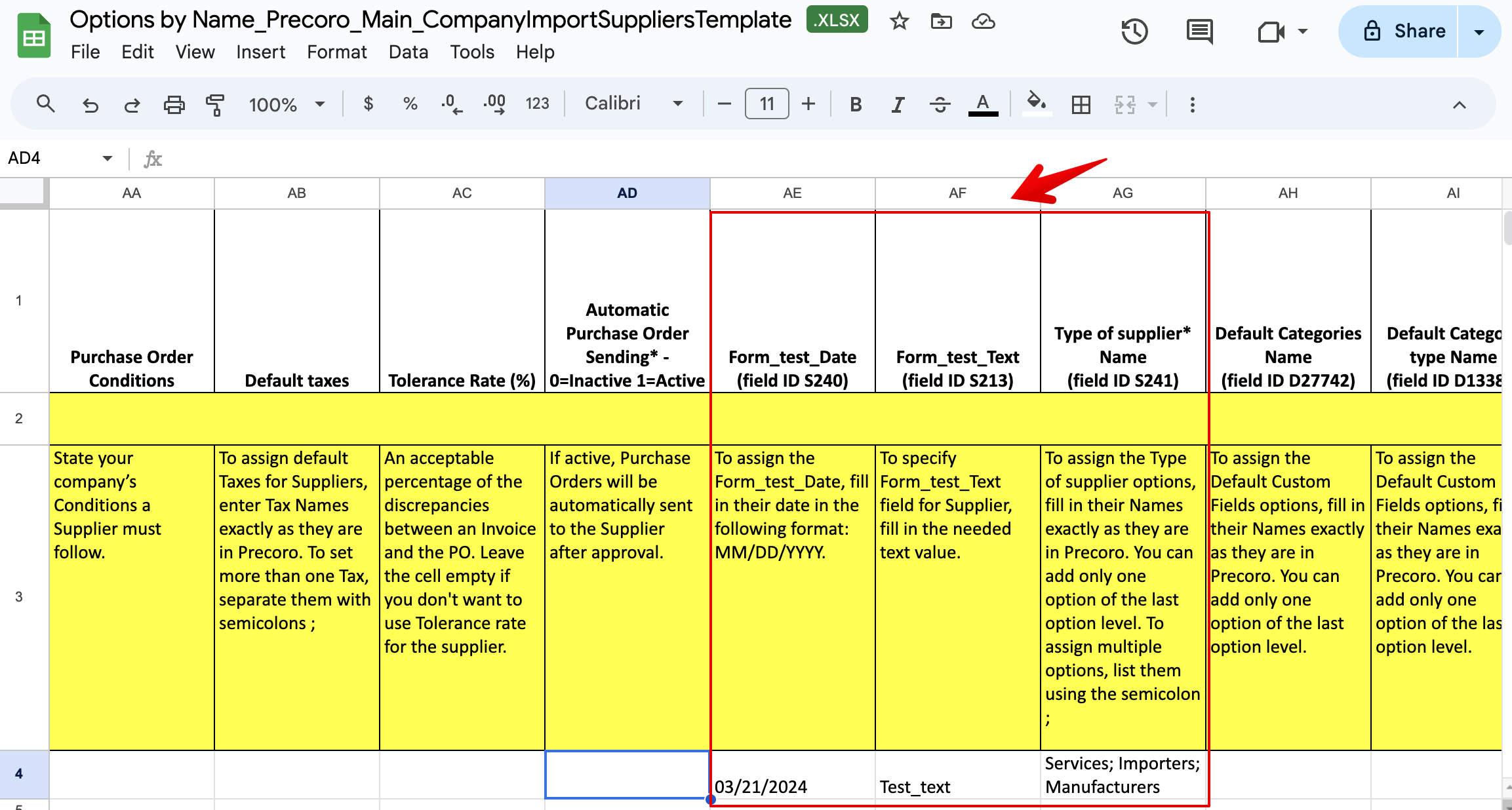The height and width of the screenshot is (810, 1512).
Task: Toggle strikethrough formatting
Action: click(x=940, y=104)
